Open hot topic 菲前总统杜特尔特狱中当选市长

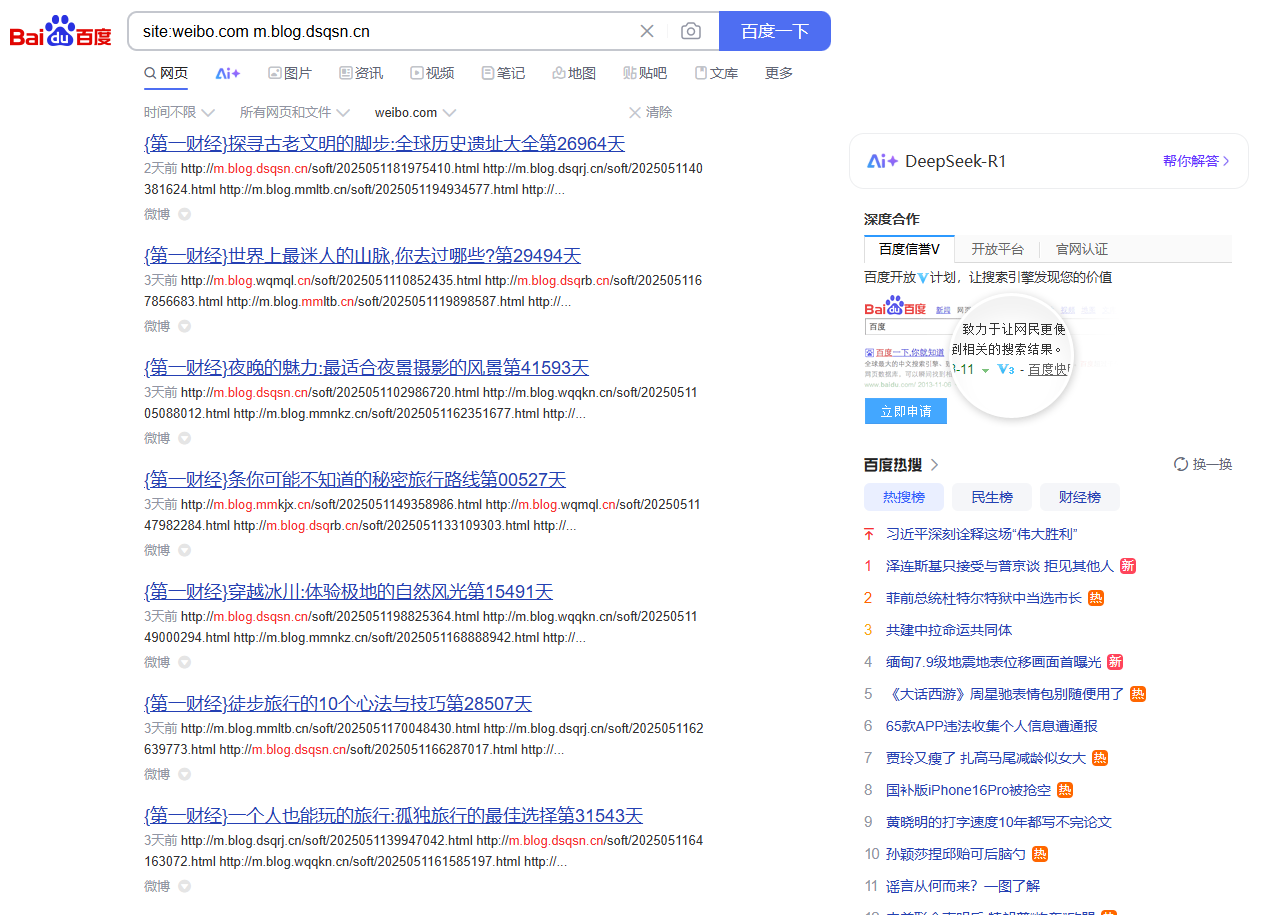coord(983,598)
